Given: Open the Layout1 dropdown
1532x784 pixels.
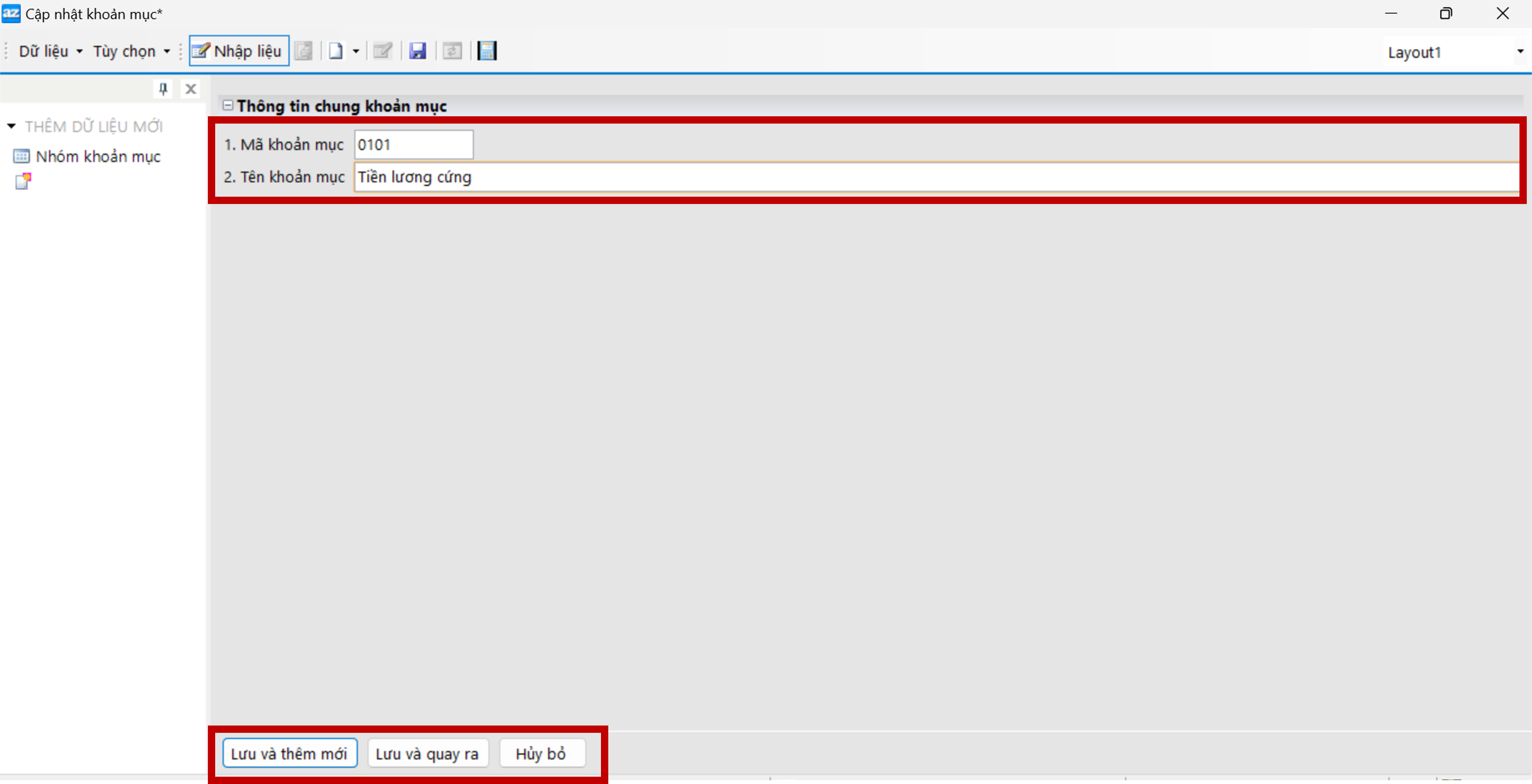Looking at the screenshot, I should (1519, 52).
